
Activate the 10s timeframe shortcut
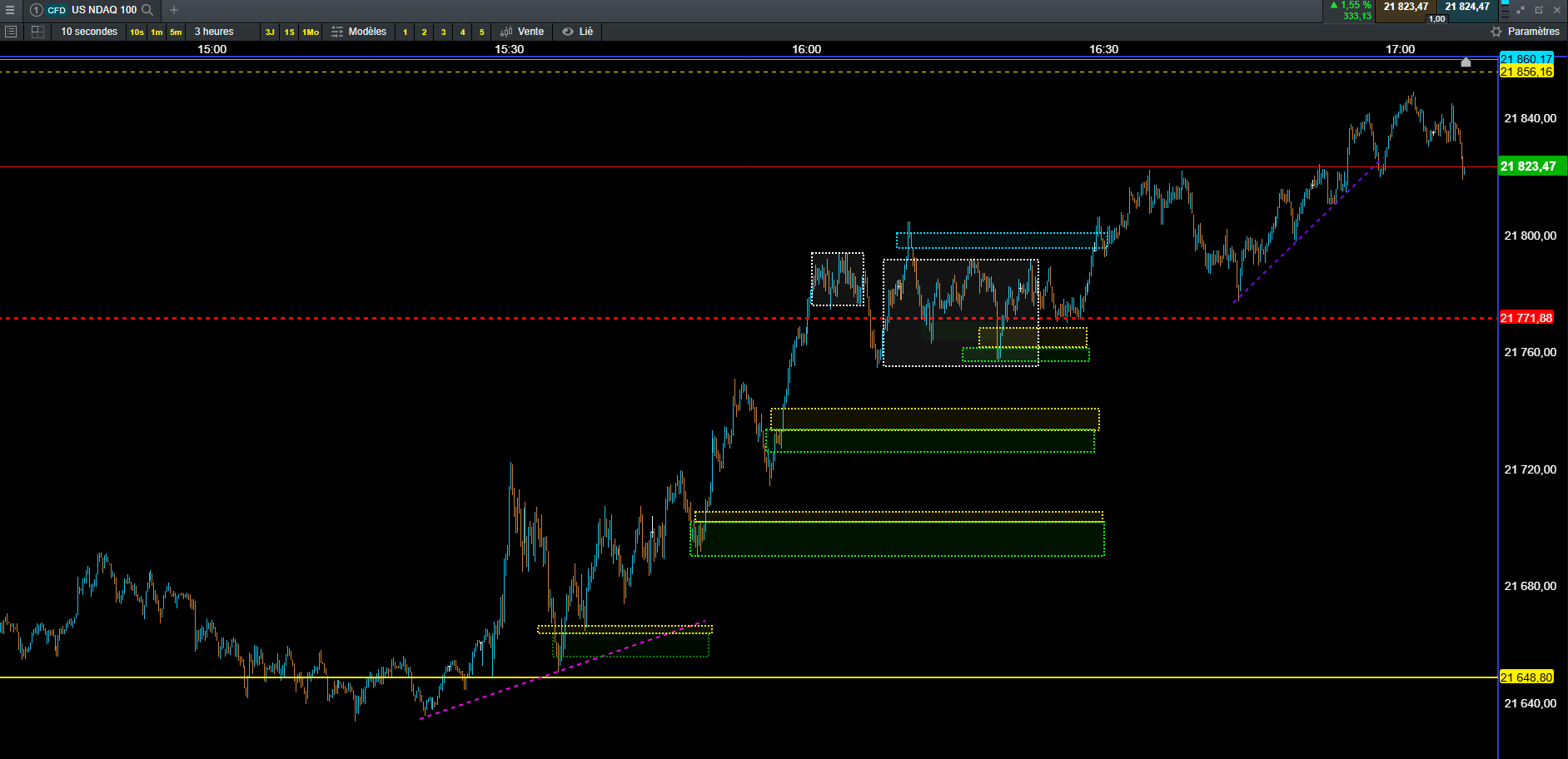coord(137,32)
